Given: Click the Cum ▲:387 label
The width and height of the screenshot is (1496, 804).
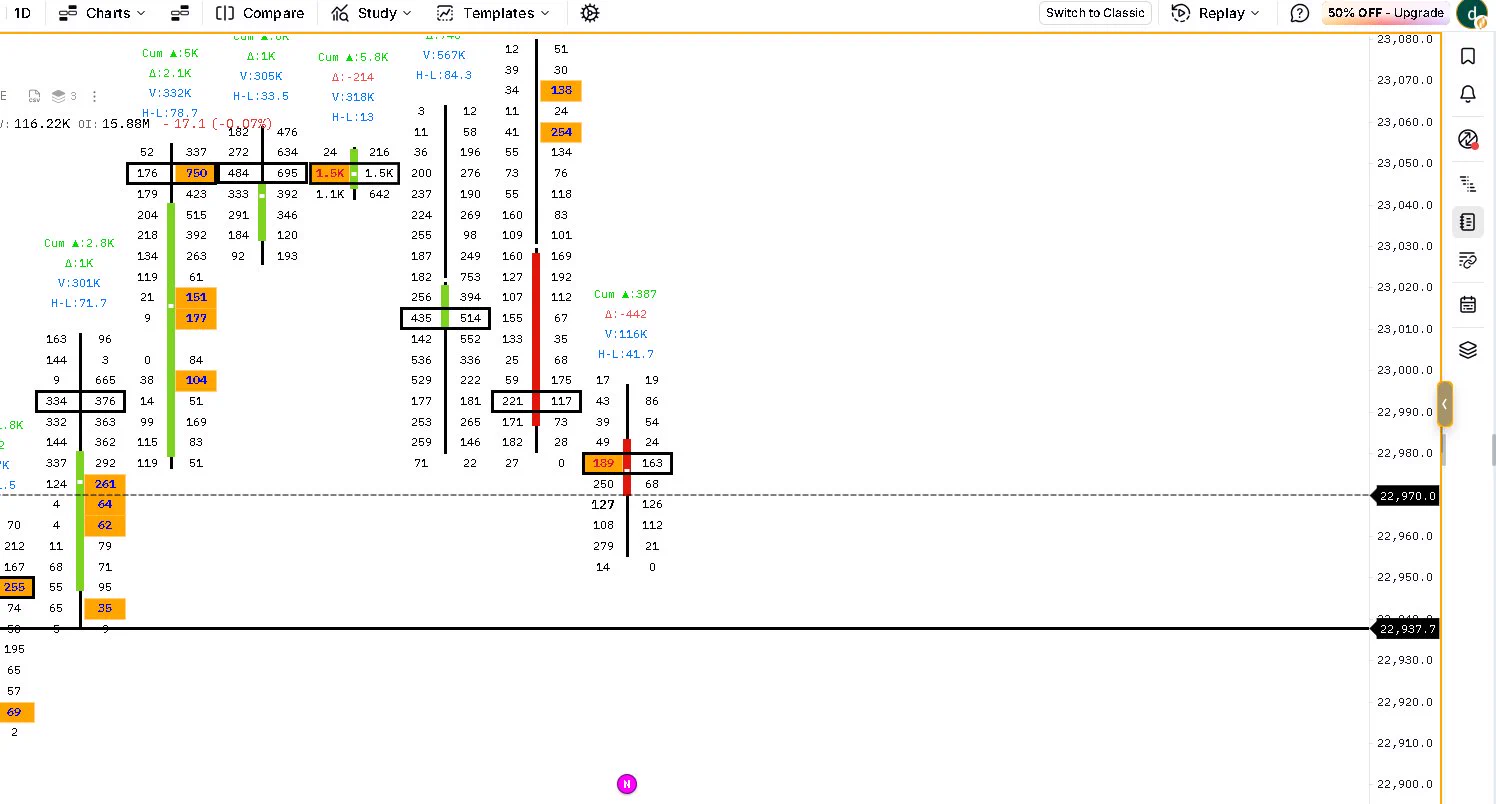Looking at the screenshot, I should [625, 294].
